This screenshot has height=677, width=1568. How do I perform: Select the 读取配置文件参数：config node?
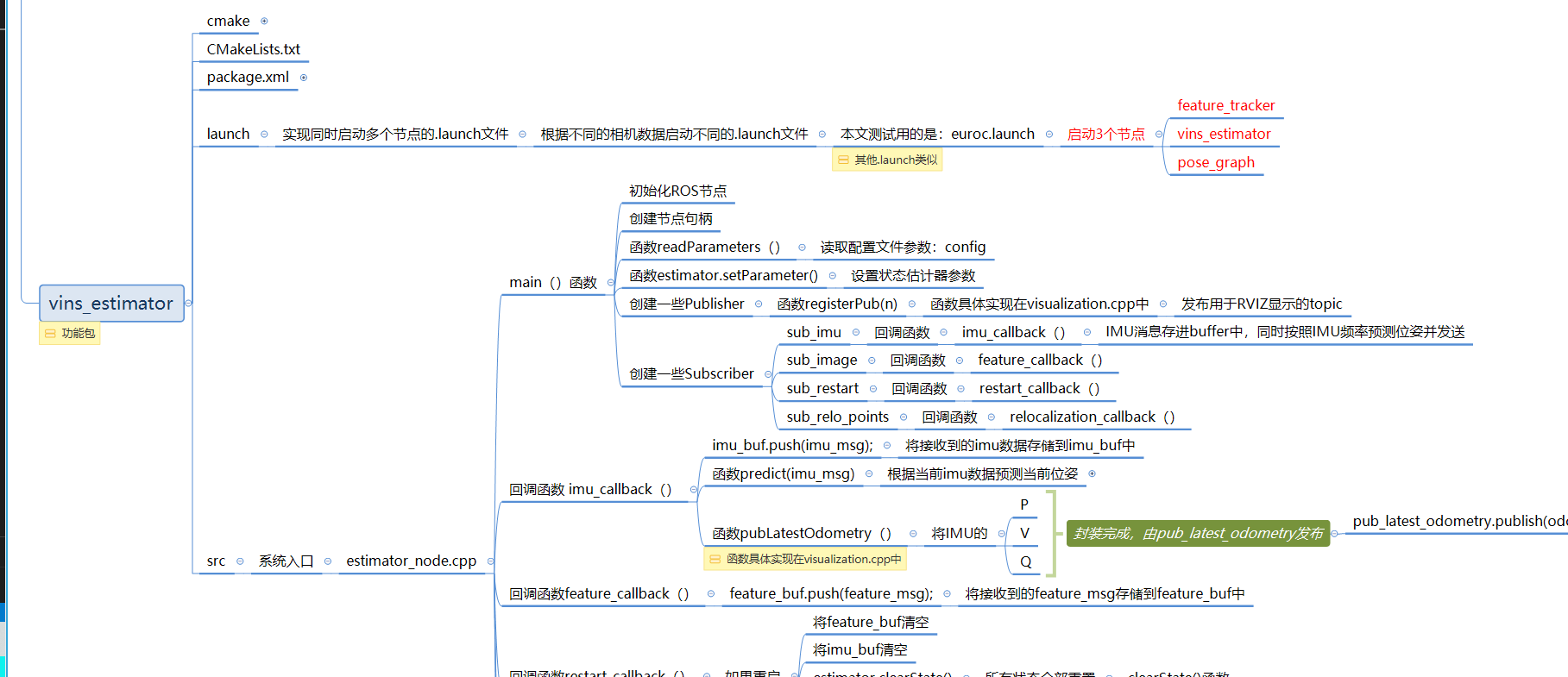(903, 248)
